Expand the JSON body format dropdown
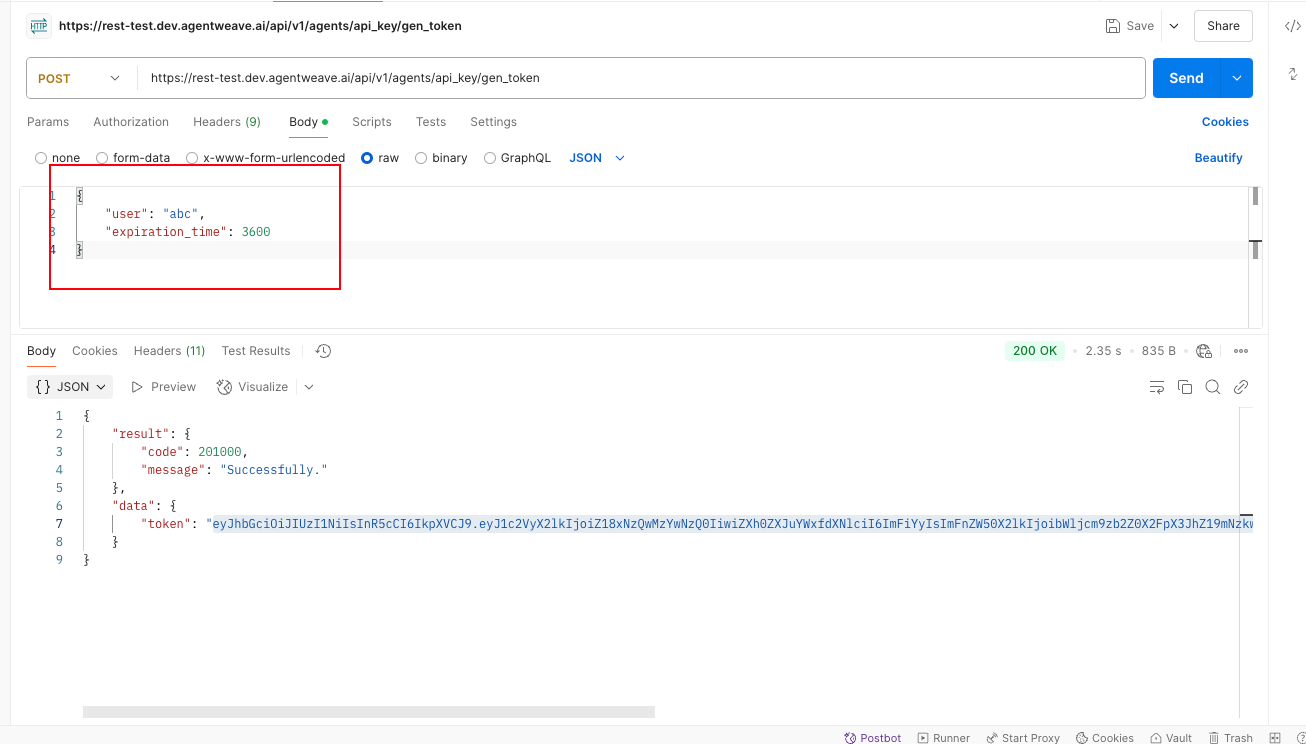The width and height of the screenshot is (1306, 744). pos(597,158)
